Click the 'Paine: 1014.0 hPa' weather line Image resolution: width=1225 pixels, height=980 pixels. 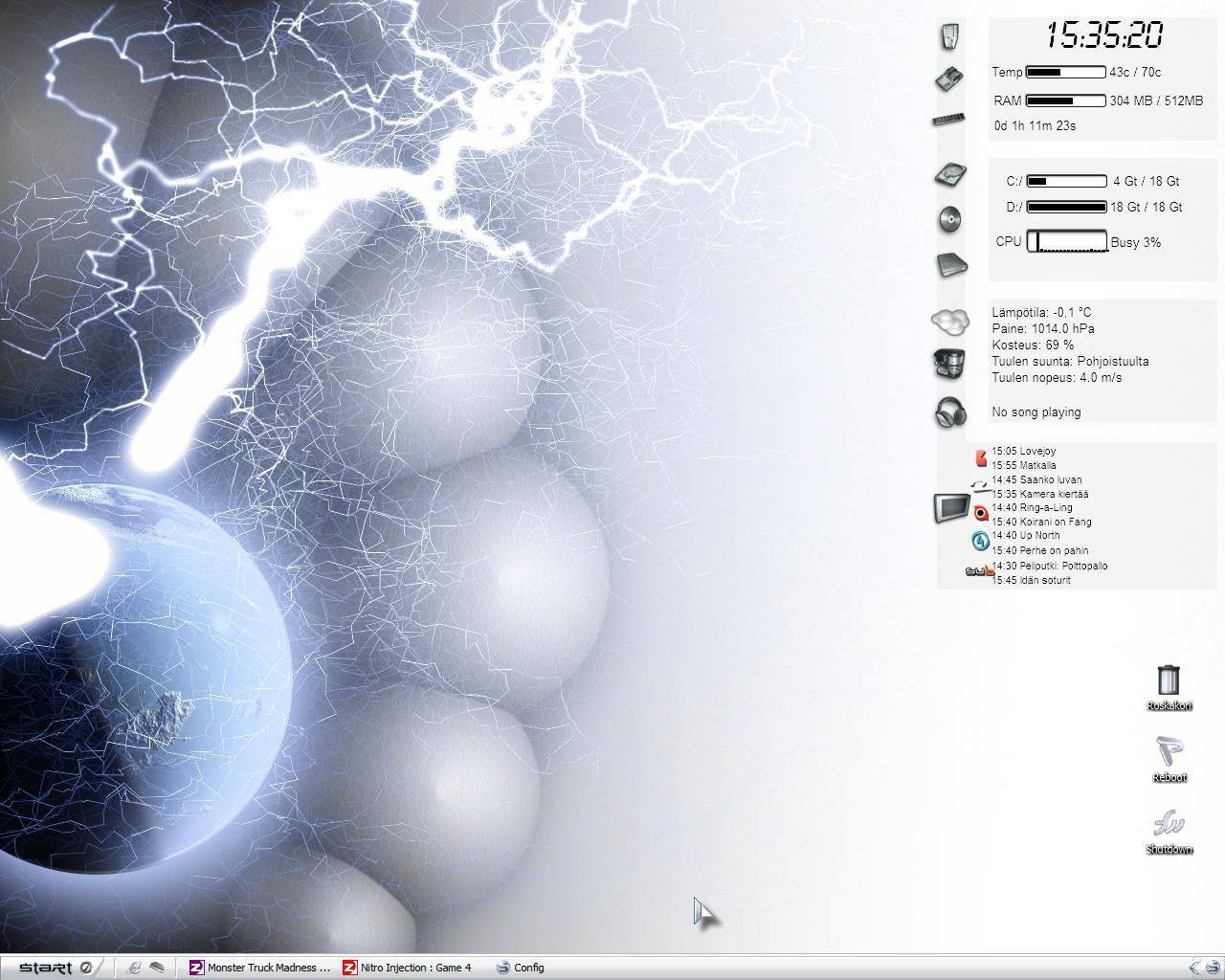(x=1043, y=328)
